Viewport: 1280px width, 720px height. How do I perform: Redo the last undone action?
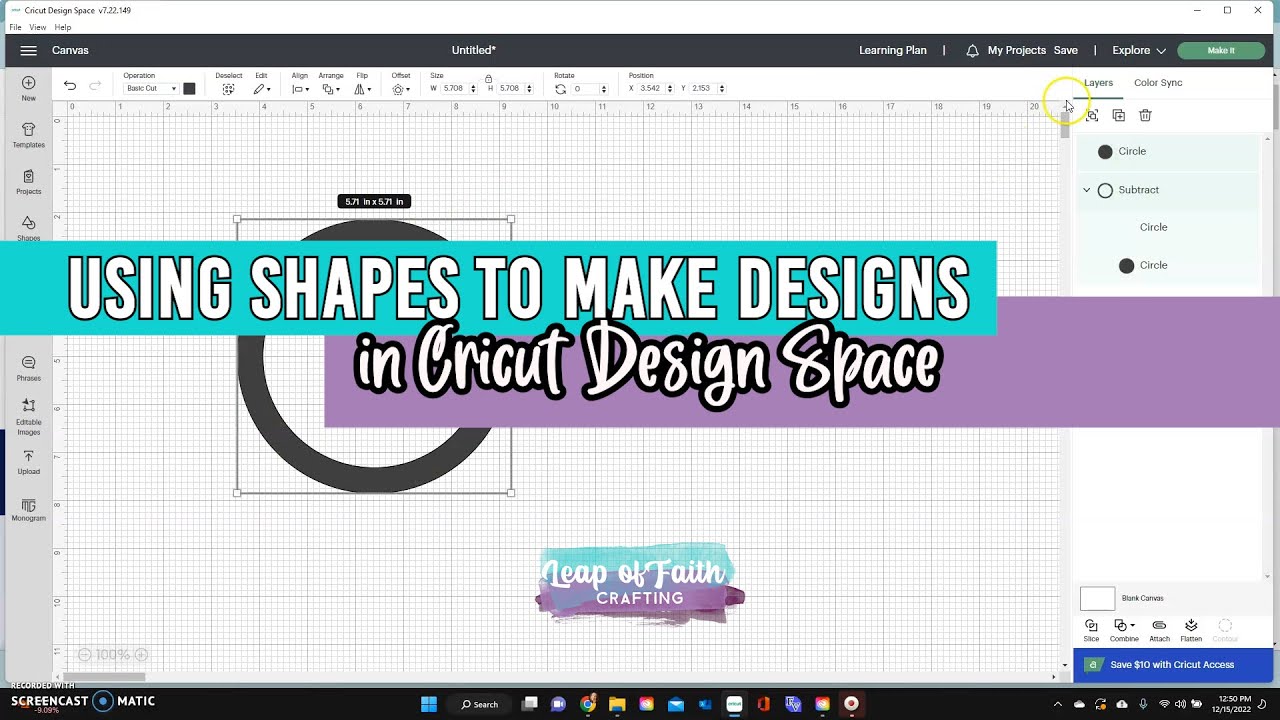[95, 86]
